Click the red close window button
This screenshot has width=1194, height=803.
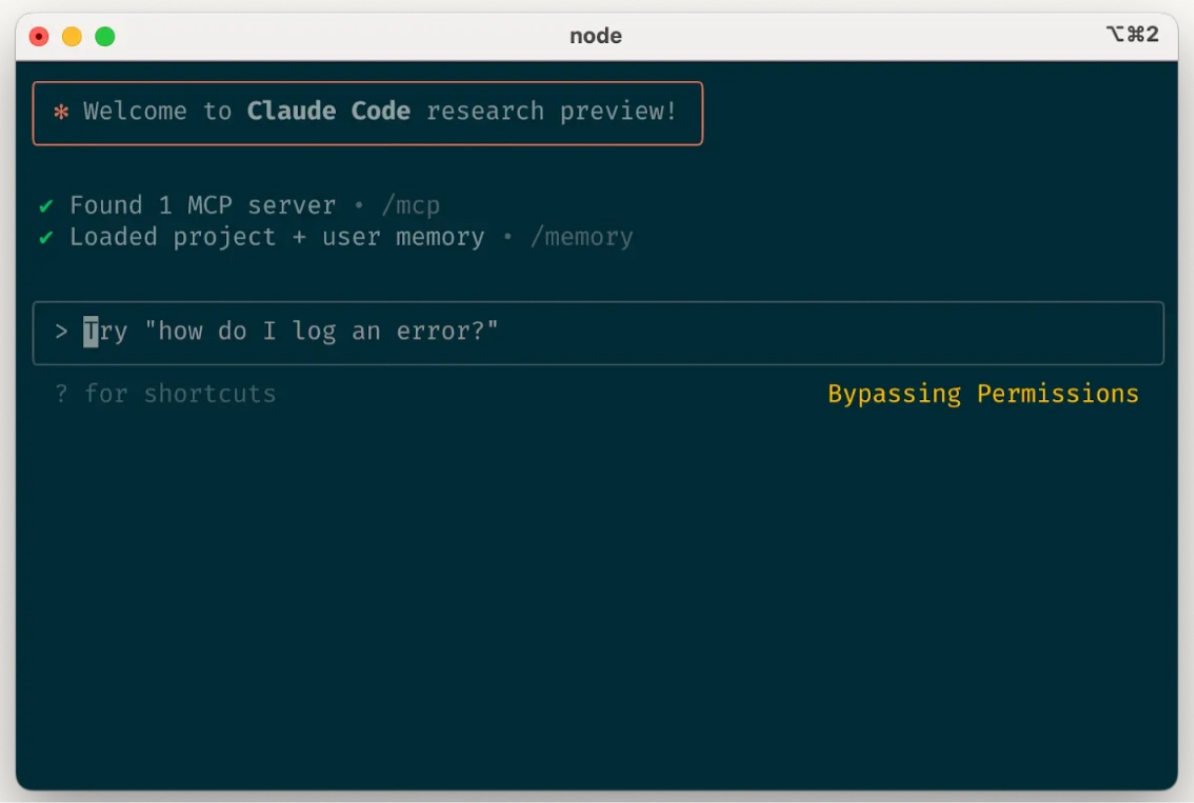(39, 36)
